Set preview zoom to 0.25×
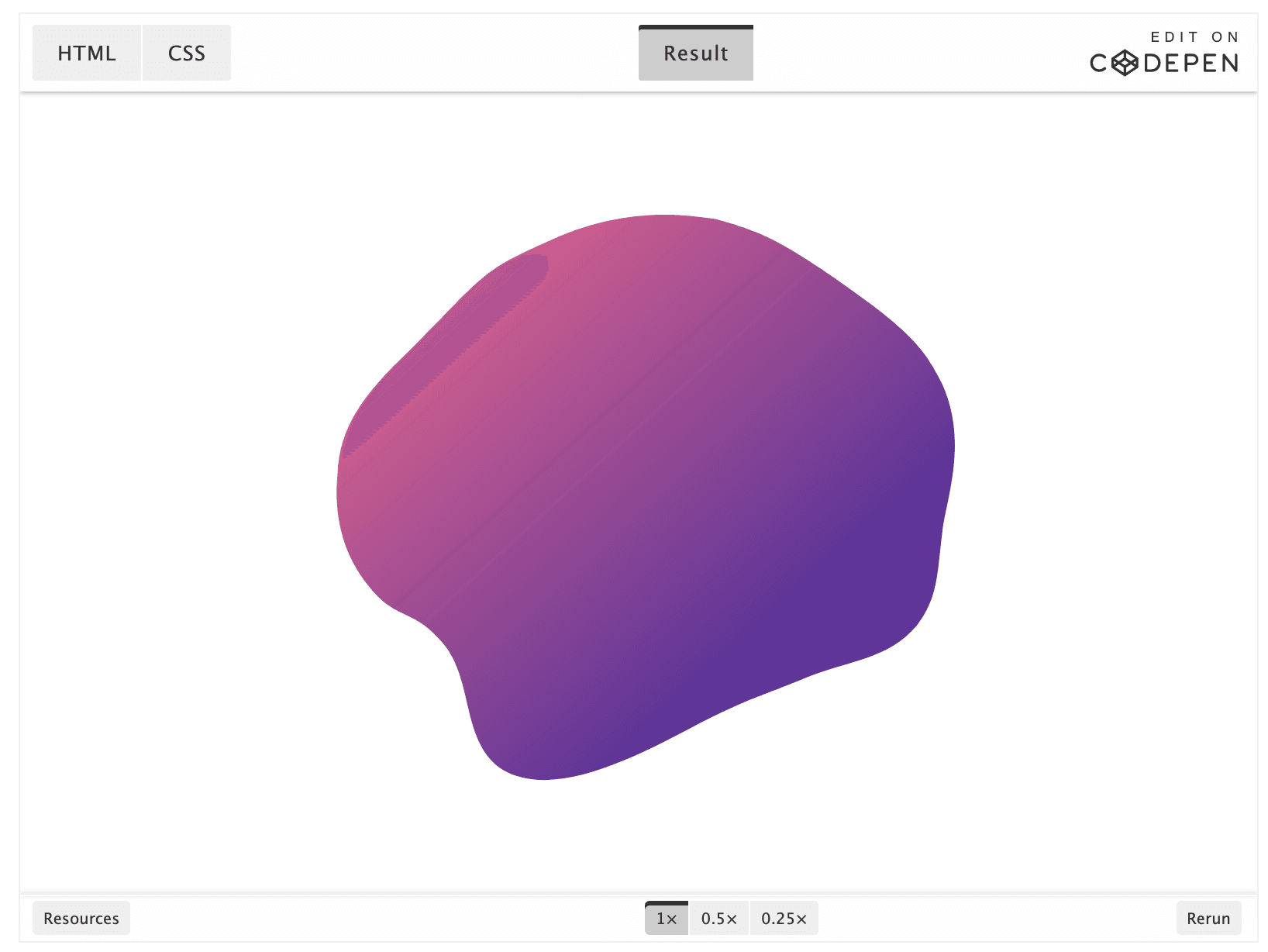This screenshot has height=952, width=1268. pyautogui.click(x=784, y=918)
